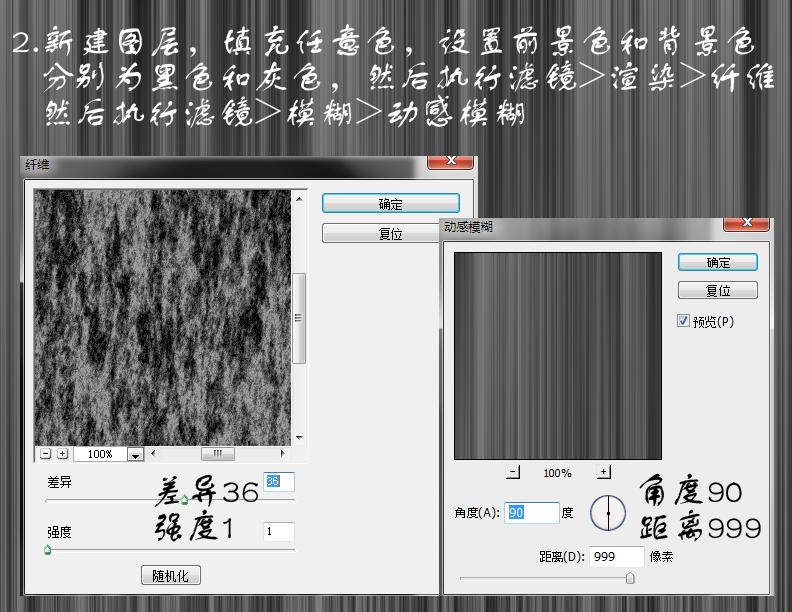Click the vertical scrollbar thumb in 纤维 preview
792x612 pixels.
[x=299, y=318]
